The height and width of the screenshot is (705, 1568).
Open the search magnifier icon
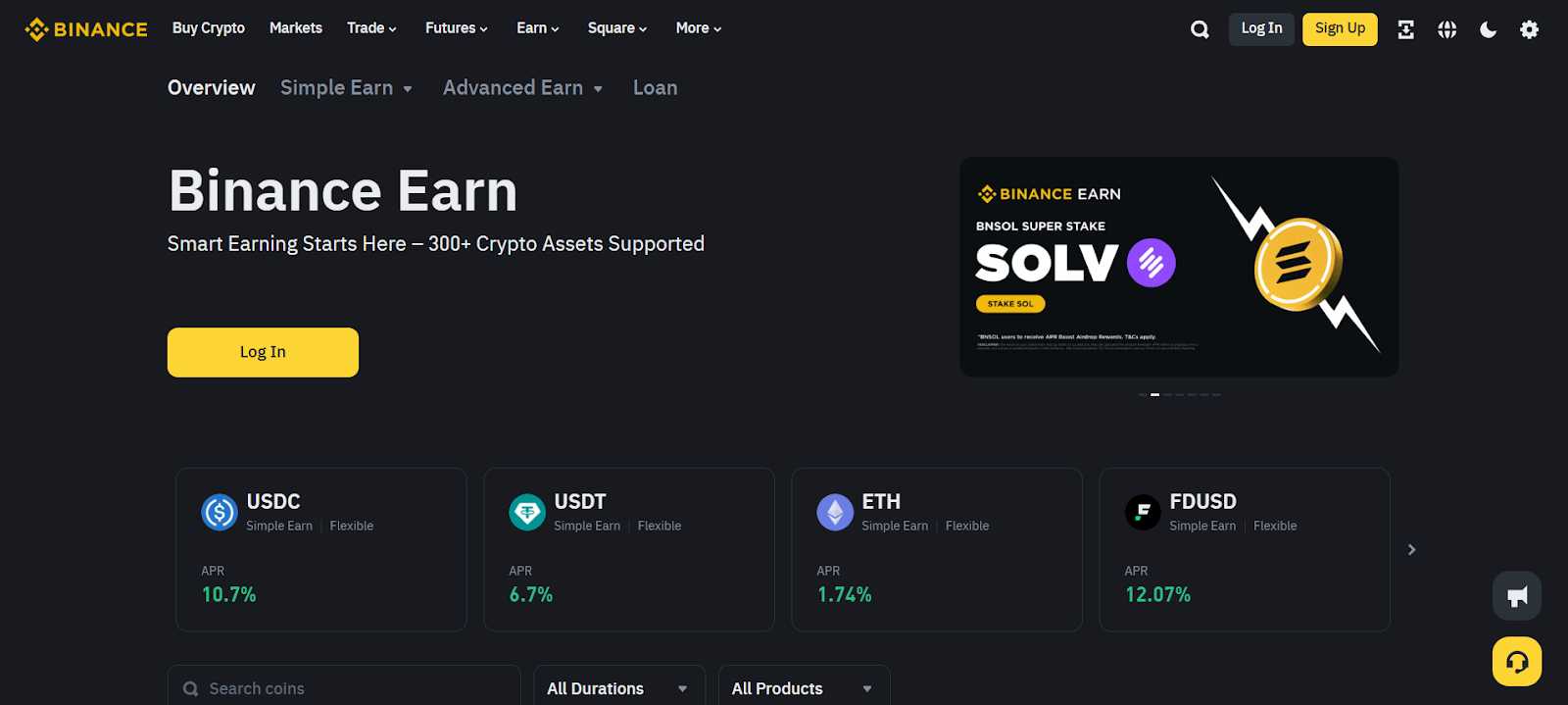click(x=1200, y=29)
